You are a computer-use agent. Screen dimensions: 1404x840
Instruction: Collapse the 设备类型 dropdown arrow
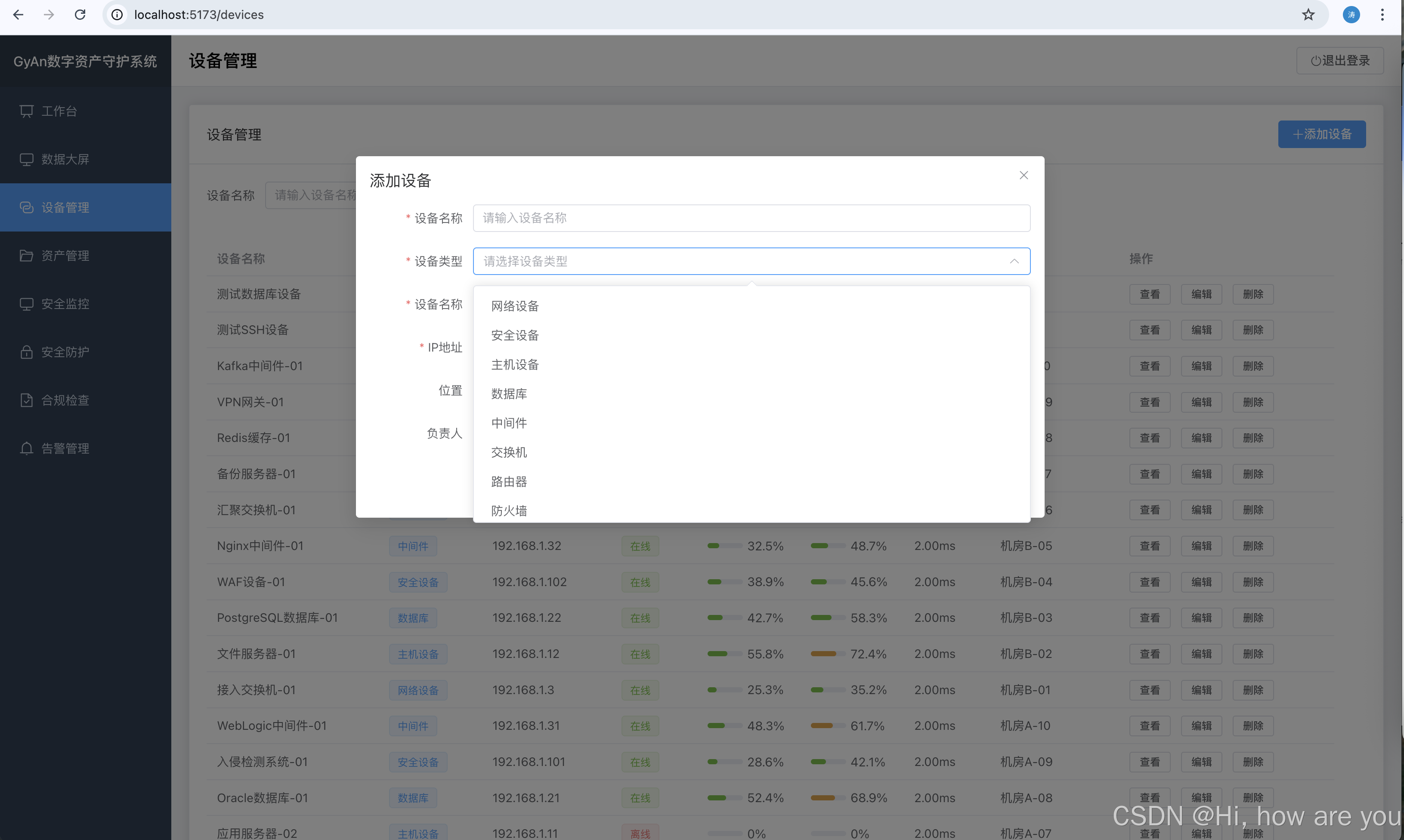pos(1014,262)
